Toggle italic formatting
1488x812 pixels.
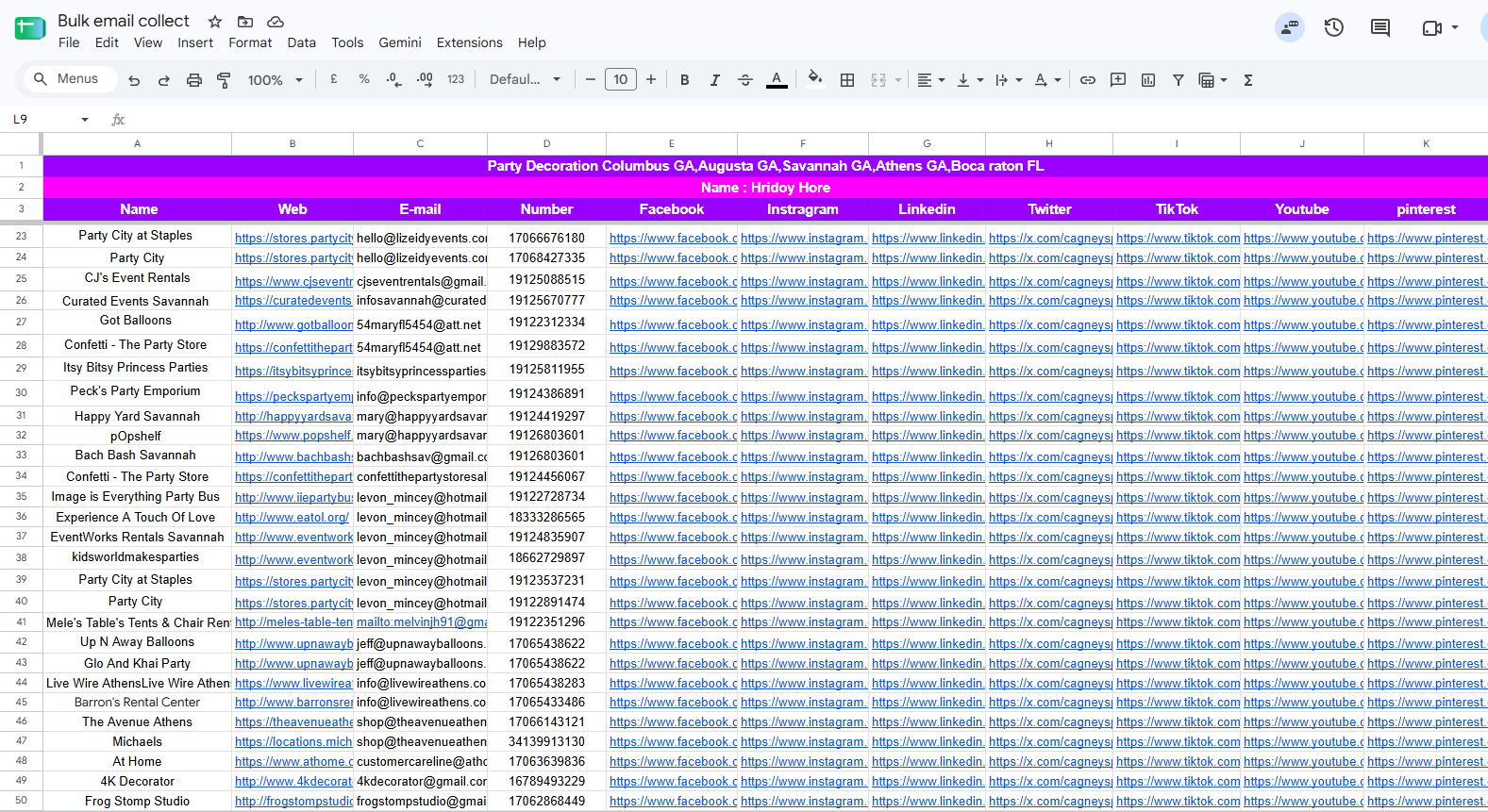[715, 80]
